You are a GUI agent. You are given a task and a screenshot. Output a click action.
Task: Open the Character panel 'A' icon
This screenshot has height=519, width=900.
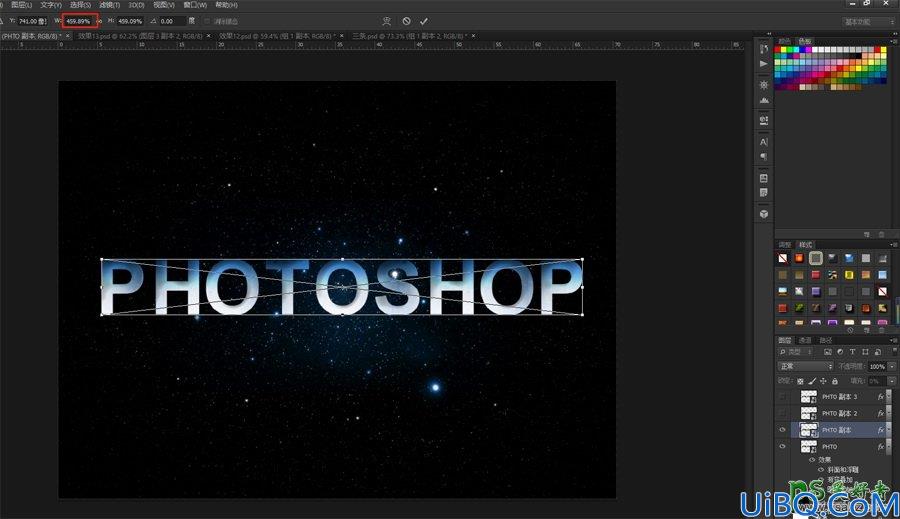[763, 141]
